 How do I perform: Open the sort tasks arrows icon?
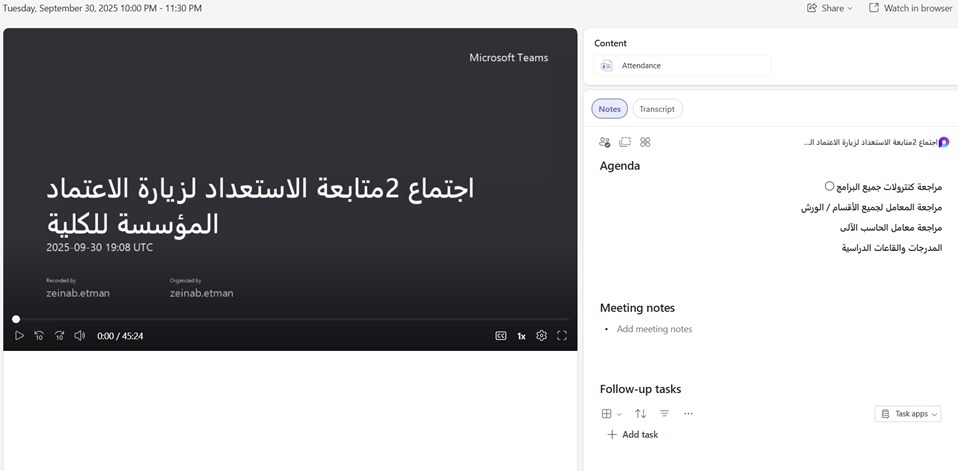point(640,414)
